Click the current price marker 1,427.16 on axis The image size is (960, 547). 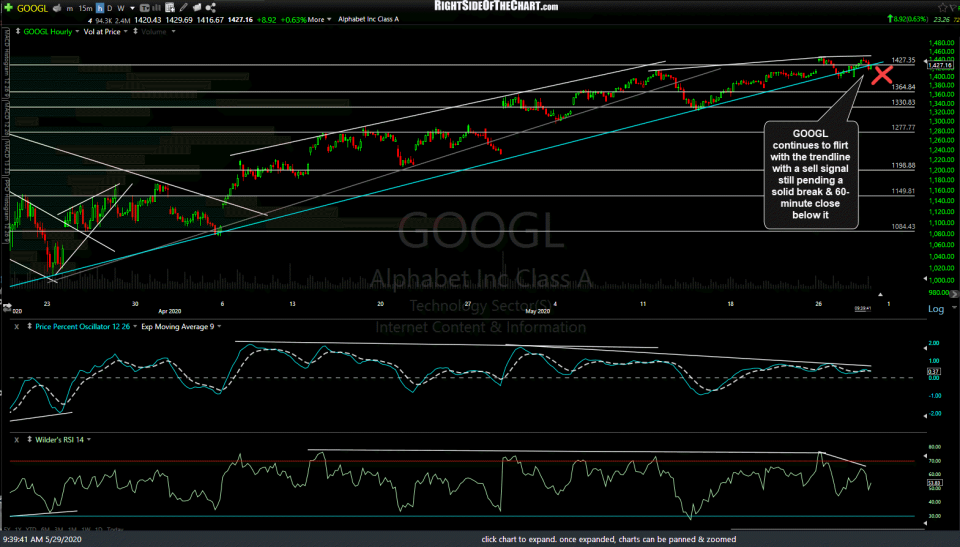point(940,65)
